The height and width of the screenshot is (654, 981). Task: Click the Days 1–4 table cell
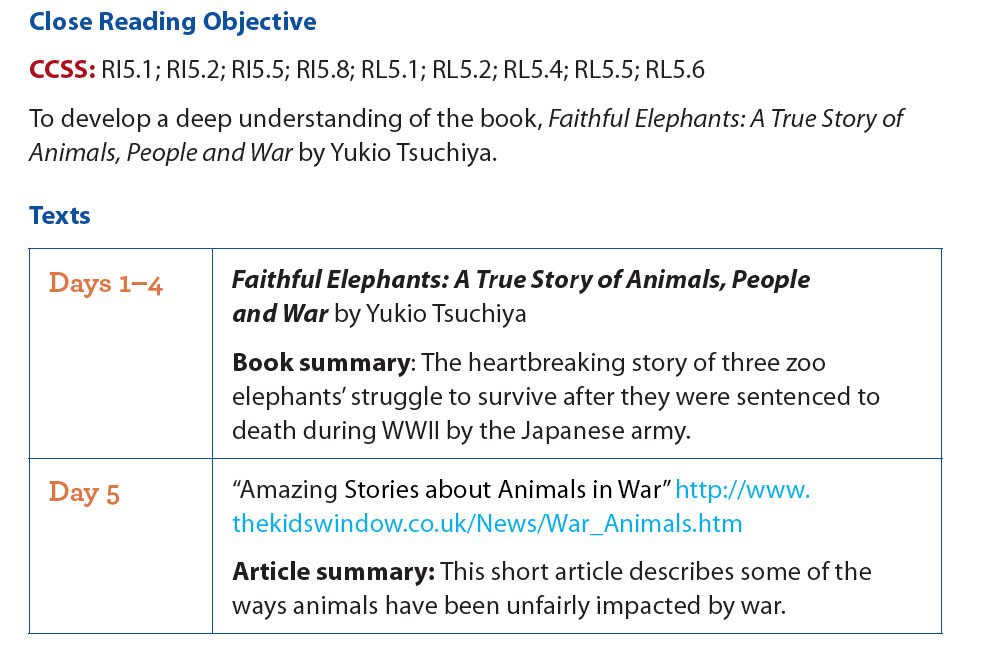[121, 354]
